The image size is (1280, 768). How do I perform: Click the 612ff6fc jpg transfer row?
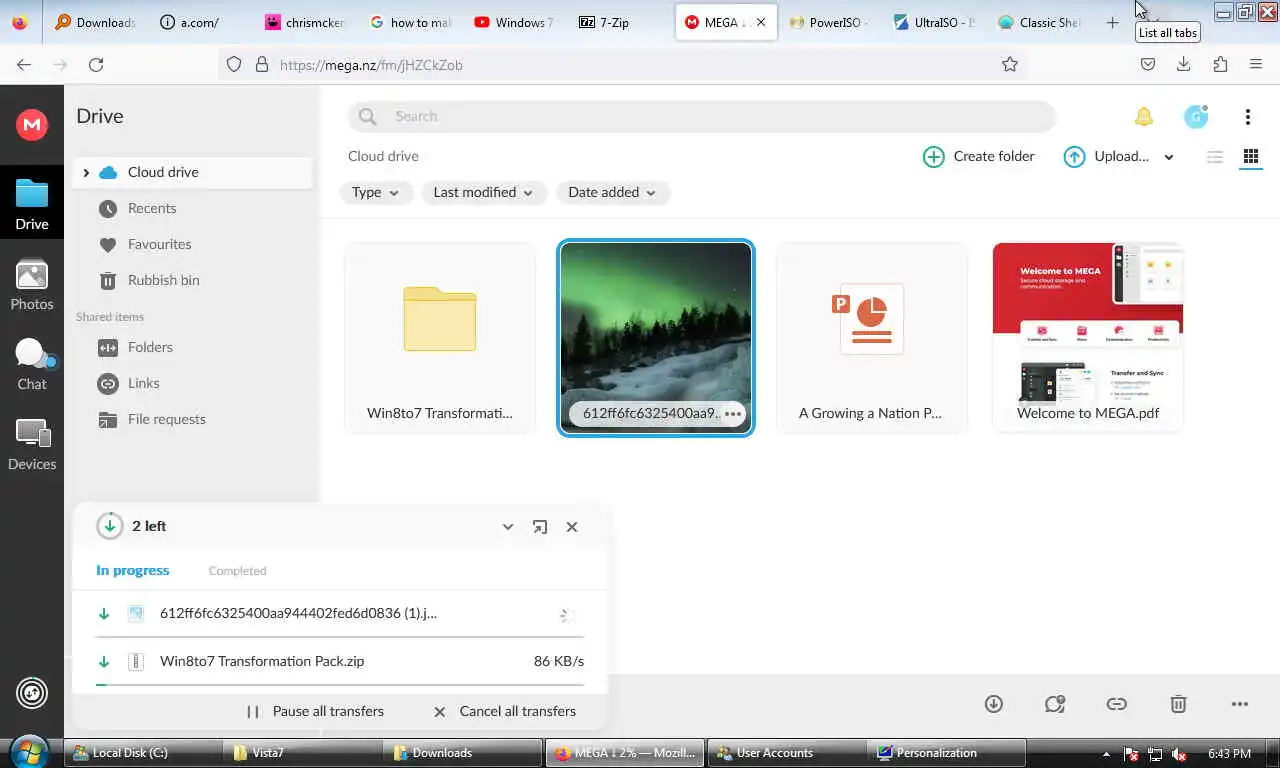[x=340, y=614]
